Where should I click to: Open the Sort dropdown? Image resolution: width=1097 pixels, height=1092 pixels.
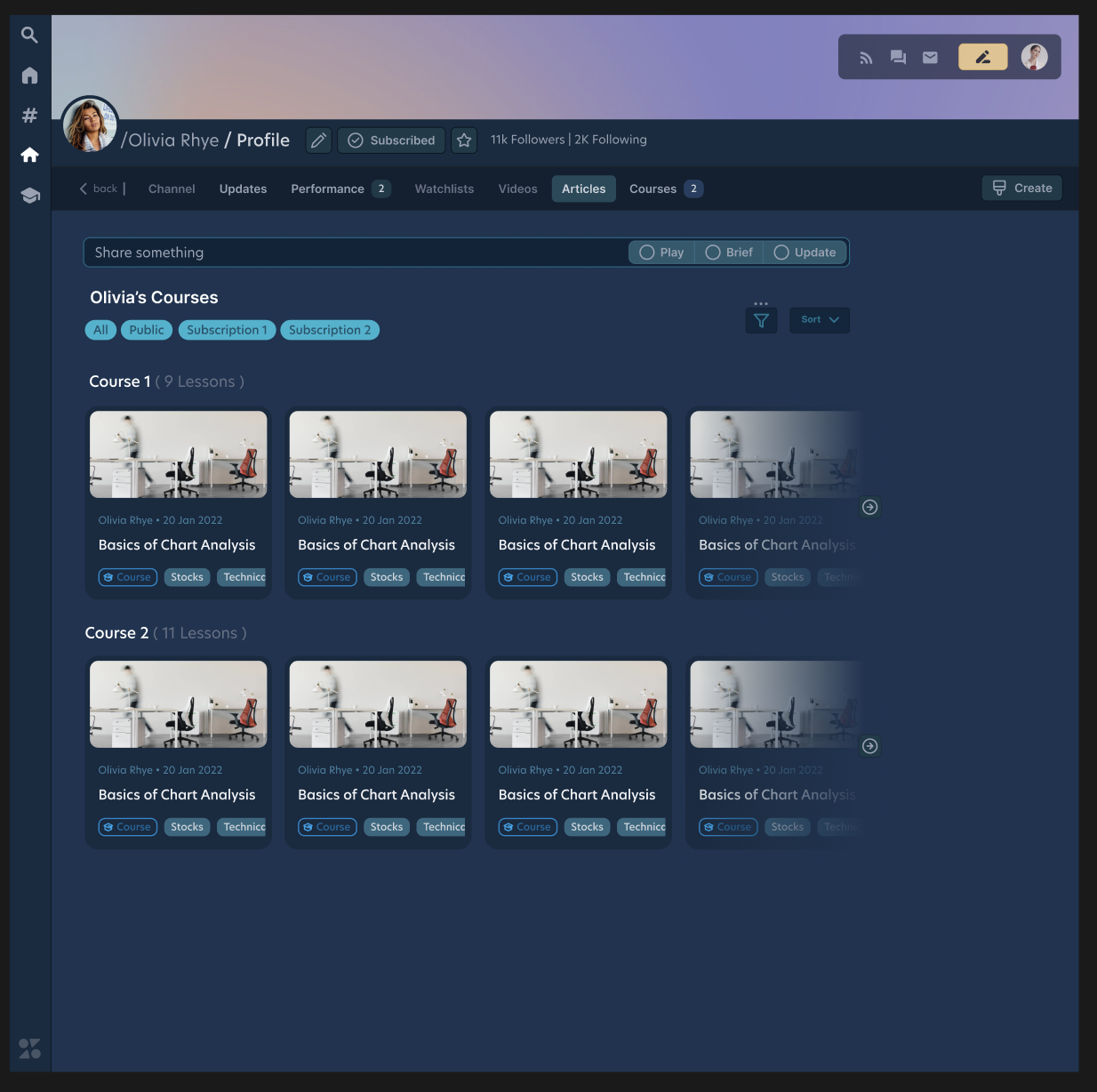(819, 319)
